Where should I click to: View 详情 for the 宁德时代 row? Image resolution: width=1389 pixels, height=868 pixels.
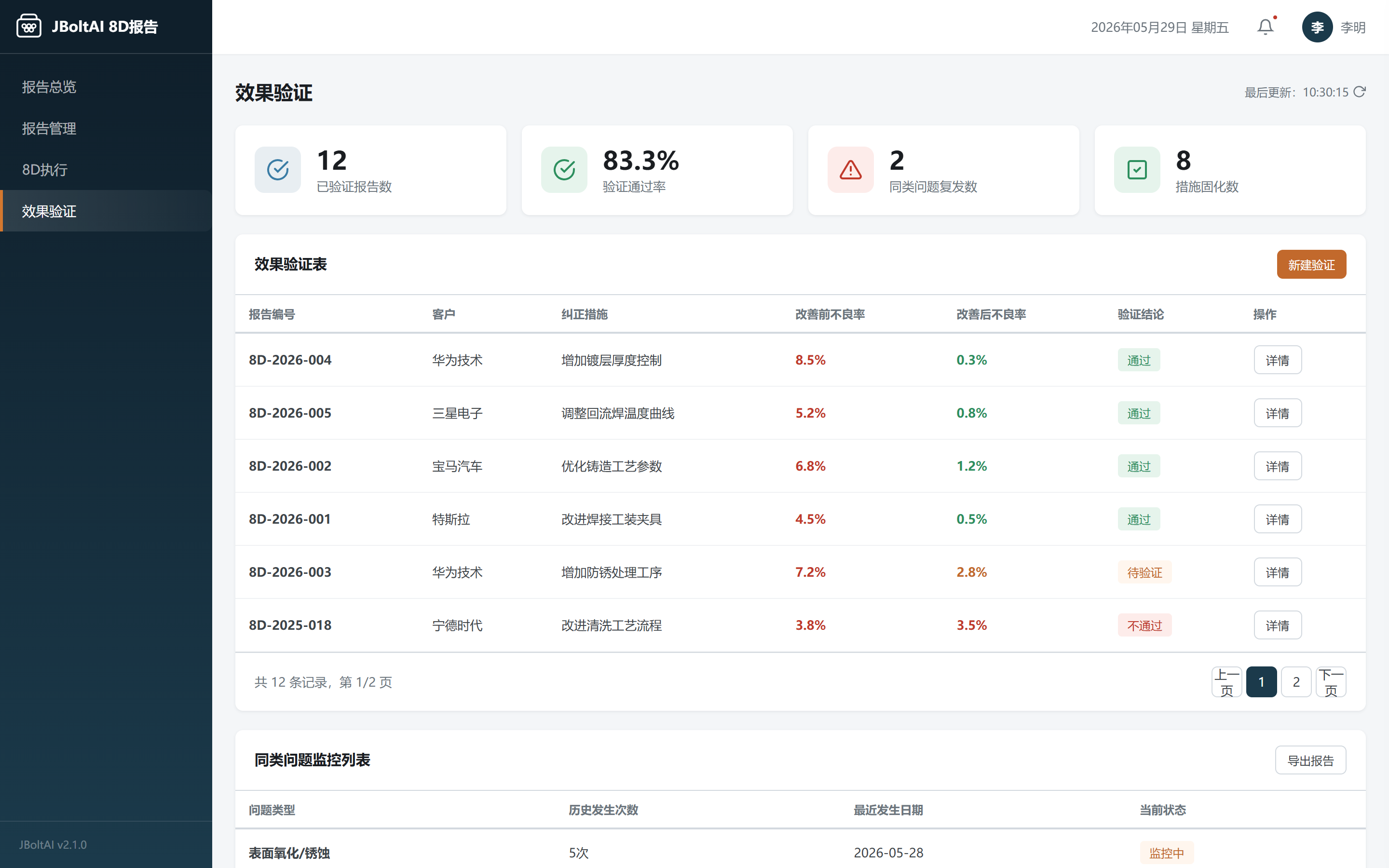coord(1277,625)
